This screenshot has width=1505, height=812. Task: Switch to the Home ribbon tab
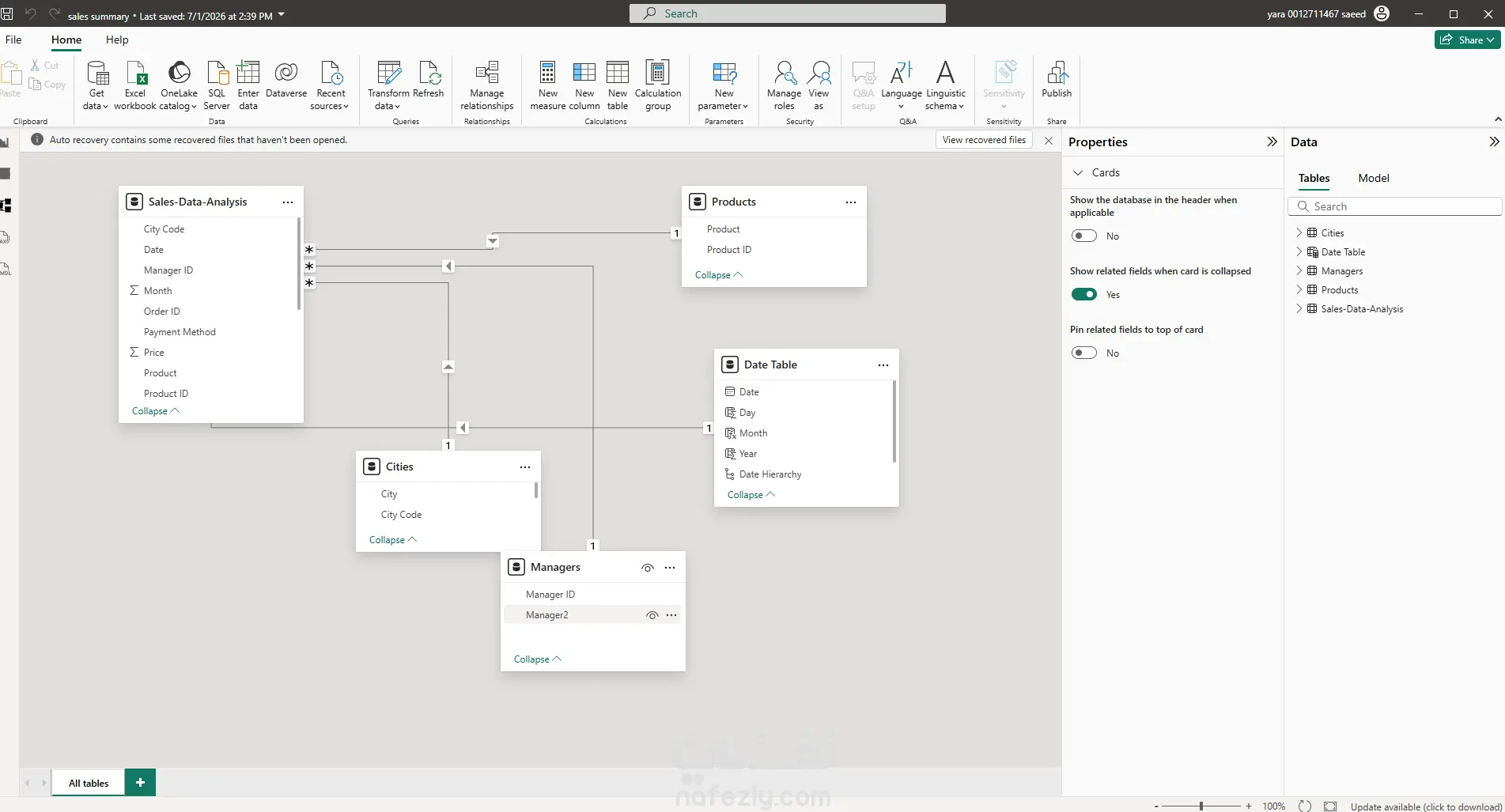tap(66, 40)
